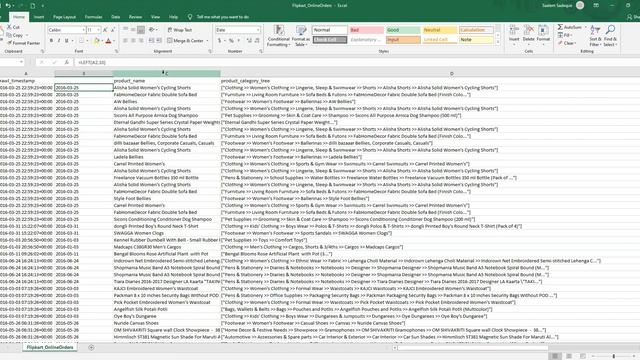Switch to the Insert tab
Viewport: 640px width, 360px height.
click(39, 17)
